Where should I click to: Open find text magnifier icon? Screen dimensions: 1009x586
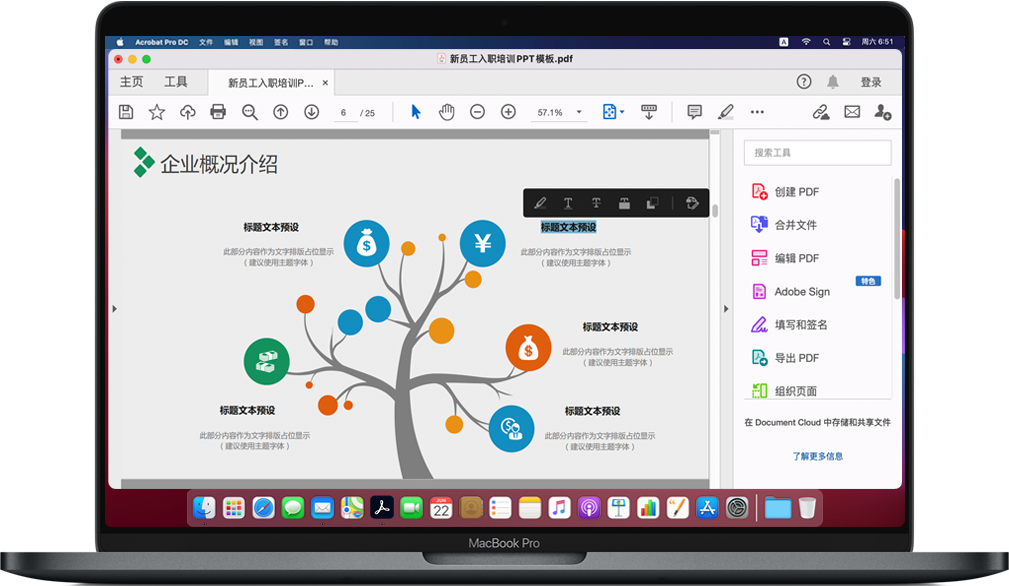click(250, 113)
